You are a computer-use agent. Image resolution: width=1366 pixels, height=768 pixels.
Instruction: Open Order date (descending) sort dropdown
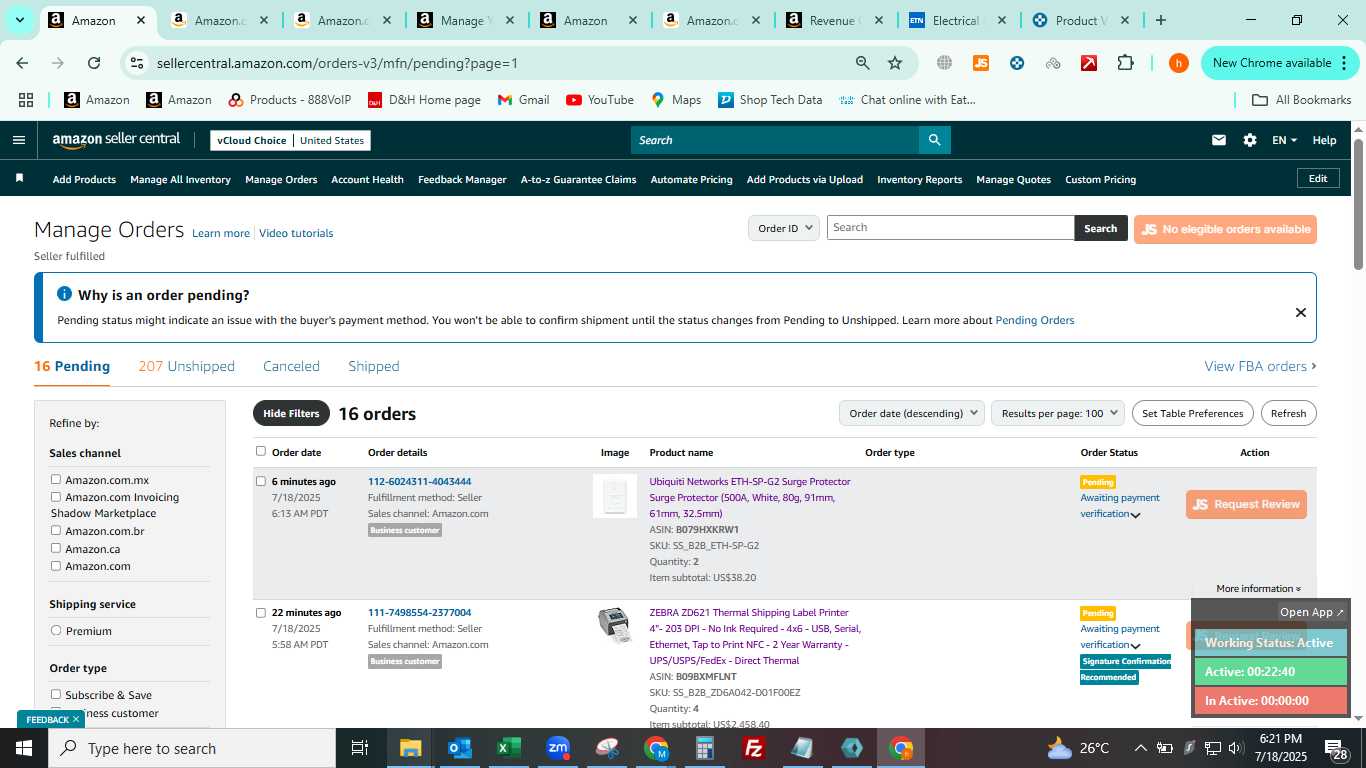911,413
